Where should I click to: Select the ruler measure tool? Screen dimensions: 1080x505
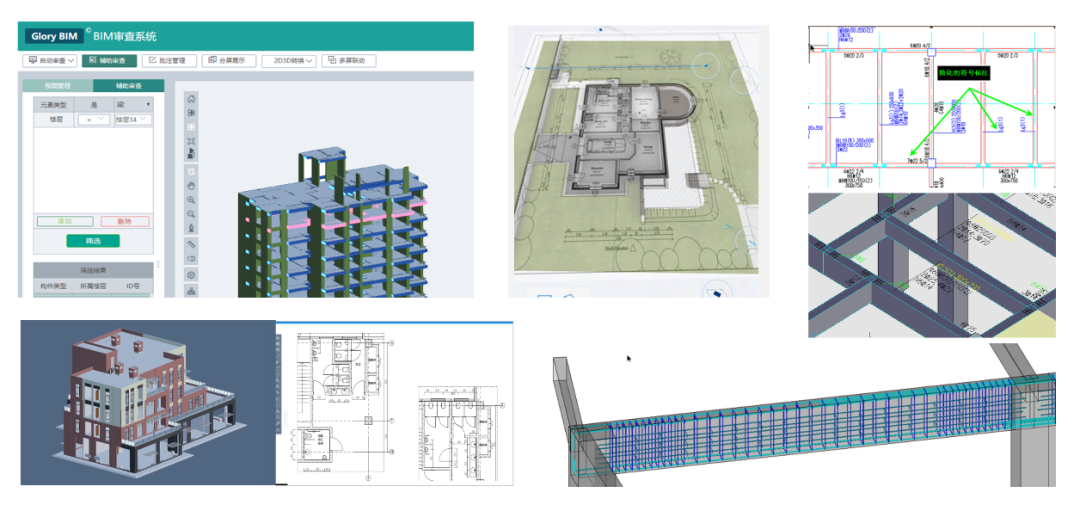click(x=192, y=244)
